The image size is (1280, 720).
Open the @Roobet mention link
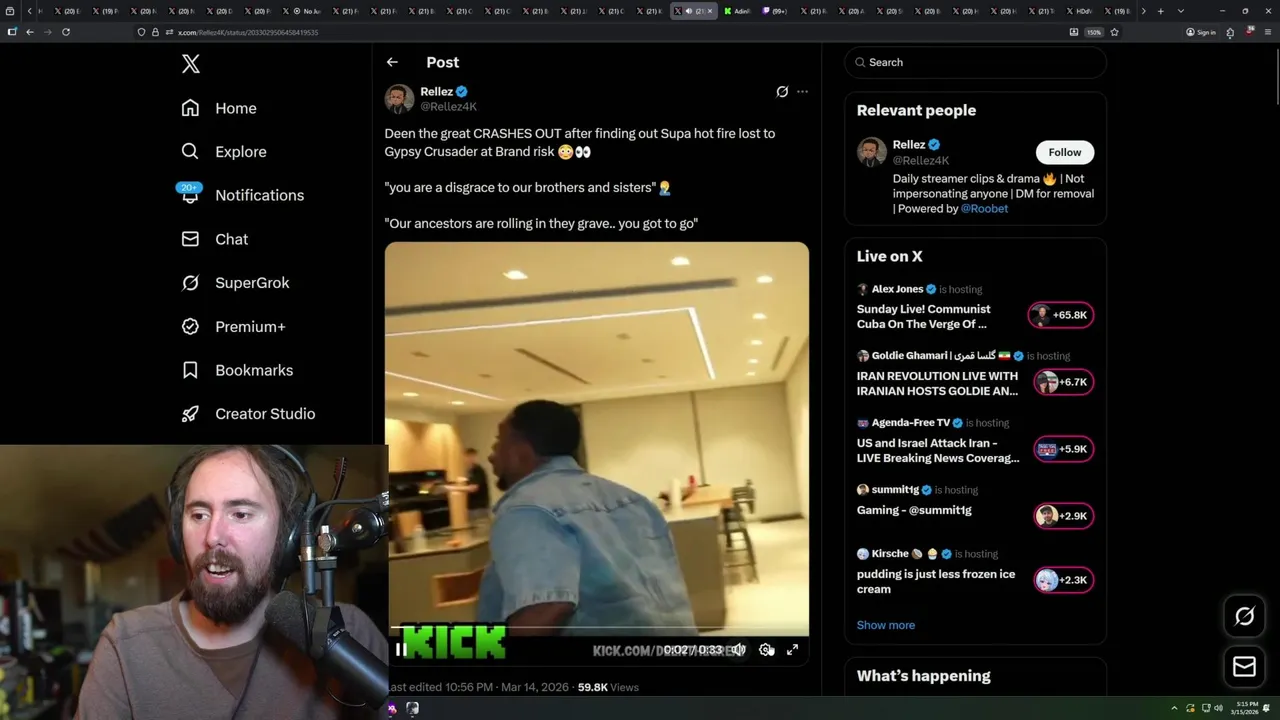pyautogui.click(x=984, y=209)
